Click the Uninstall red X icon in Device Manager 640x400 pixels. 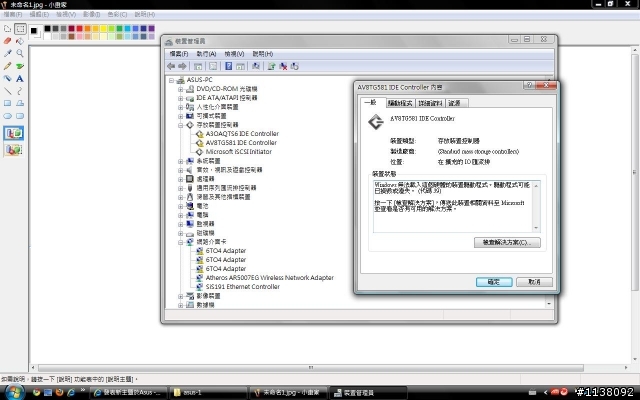tap(283, 66)
